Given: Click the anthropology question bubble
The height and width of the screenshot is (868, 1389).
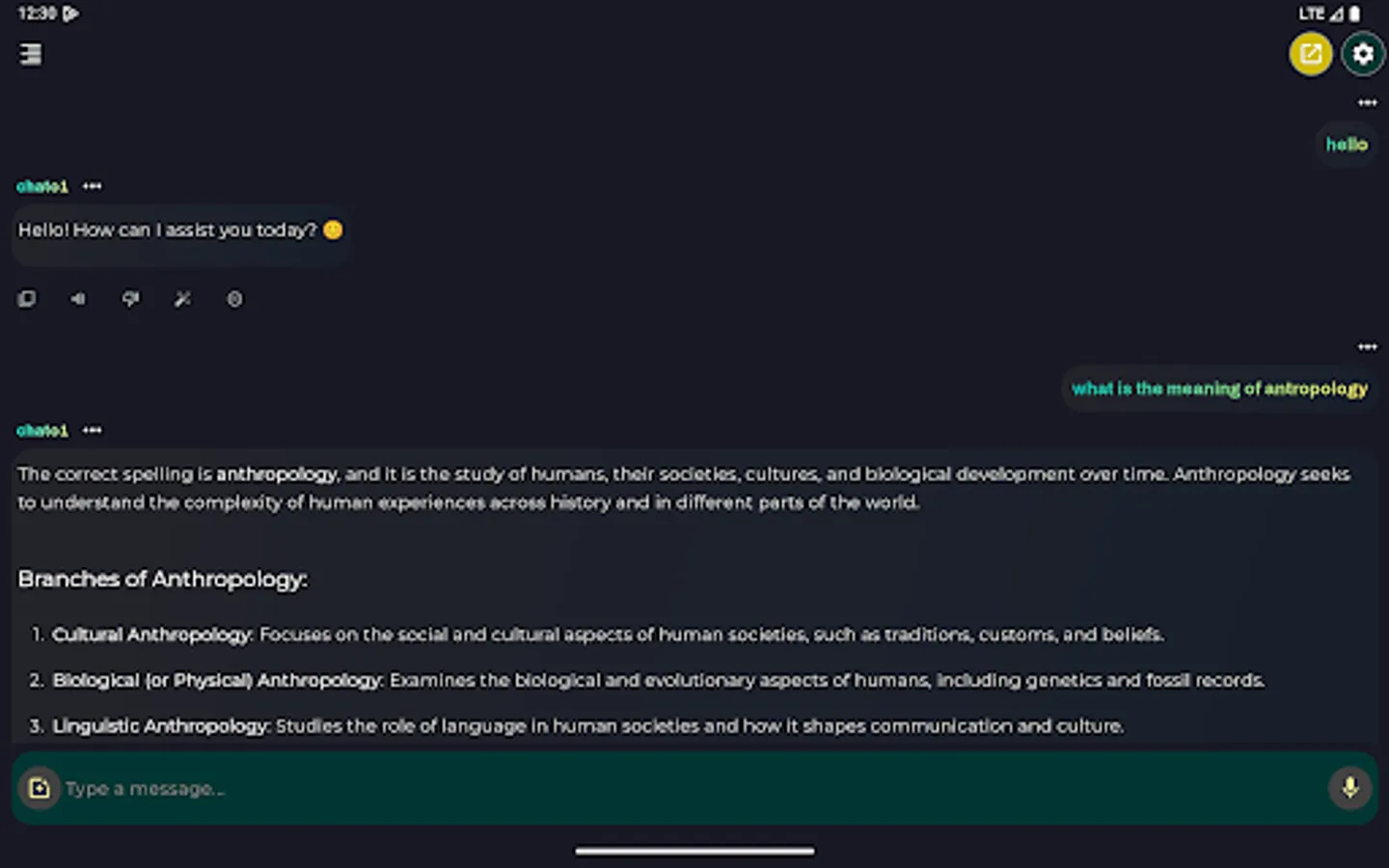Looking at the screenshot, I should 1219,388.
